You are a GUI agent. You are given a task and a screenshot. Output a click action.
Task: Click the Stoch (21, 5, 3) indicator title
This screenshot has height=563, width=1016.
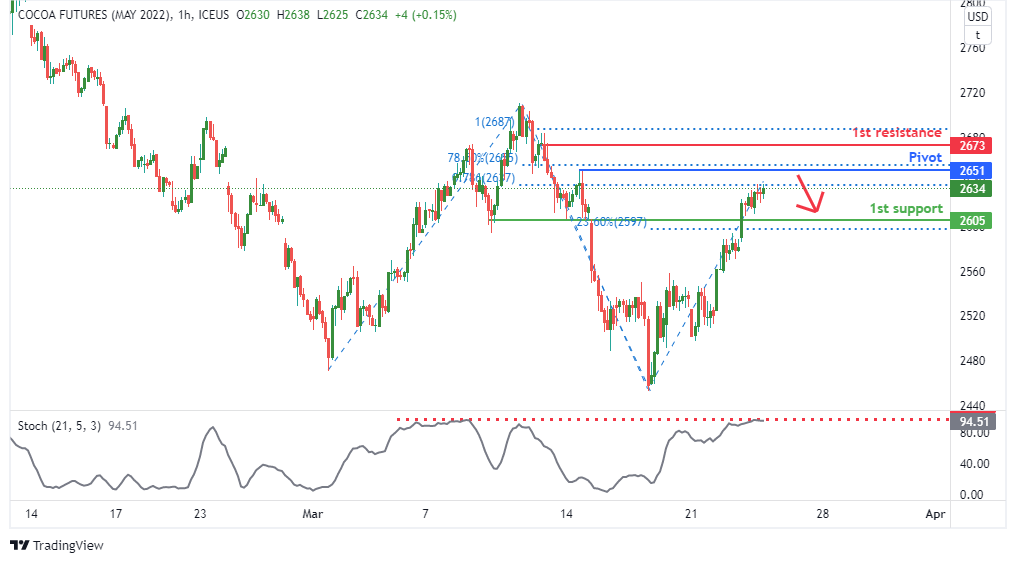pos(59,426)
